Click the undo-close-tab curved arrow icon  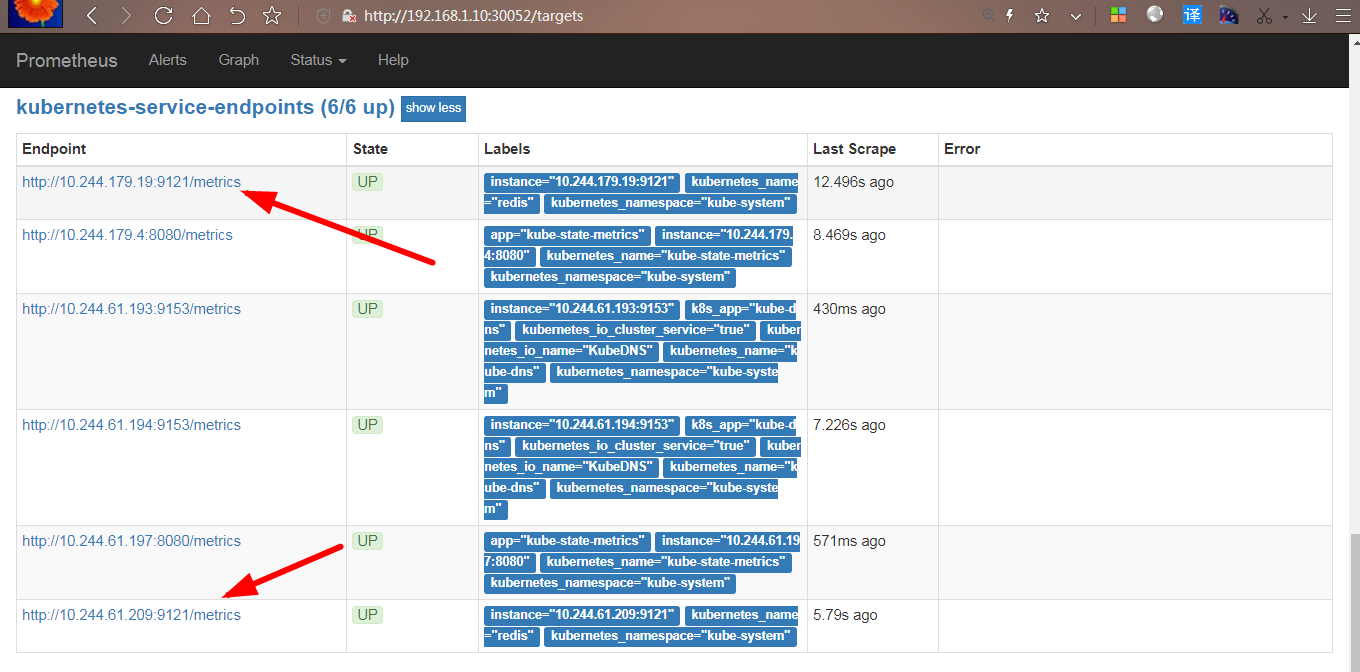coord(237,16)
